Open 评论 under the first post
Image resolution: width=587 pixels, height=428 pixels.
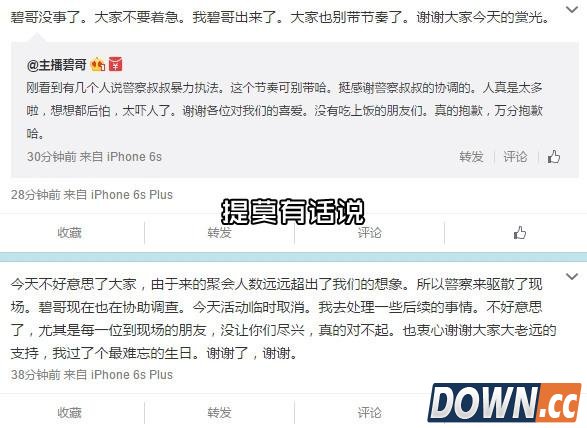(x=369, y=233)
